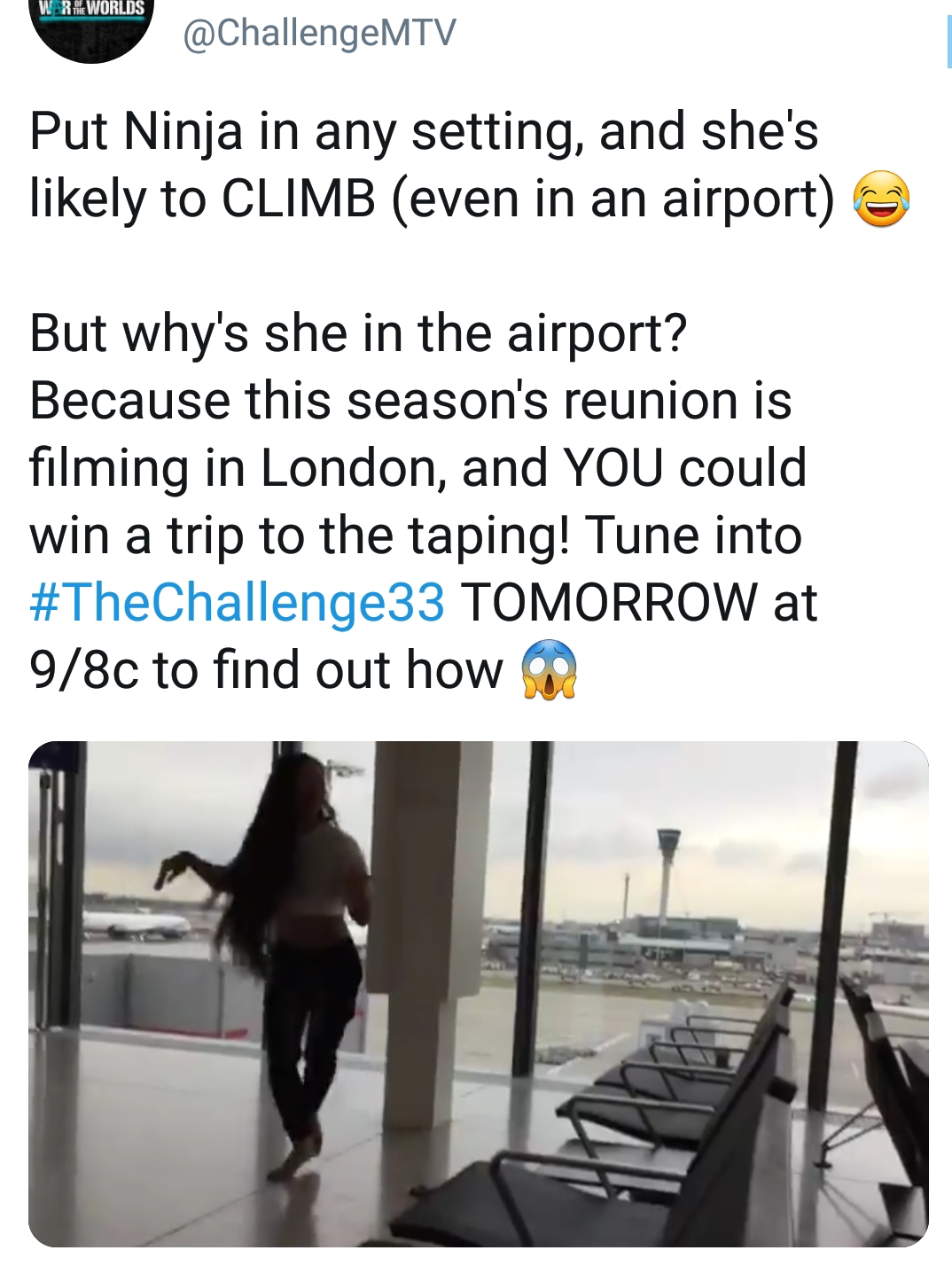The image size is (952, 1266).
Task: Tap the laughing-crying emoji after 'airport)'
Action: point(880,200)
